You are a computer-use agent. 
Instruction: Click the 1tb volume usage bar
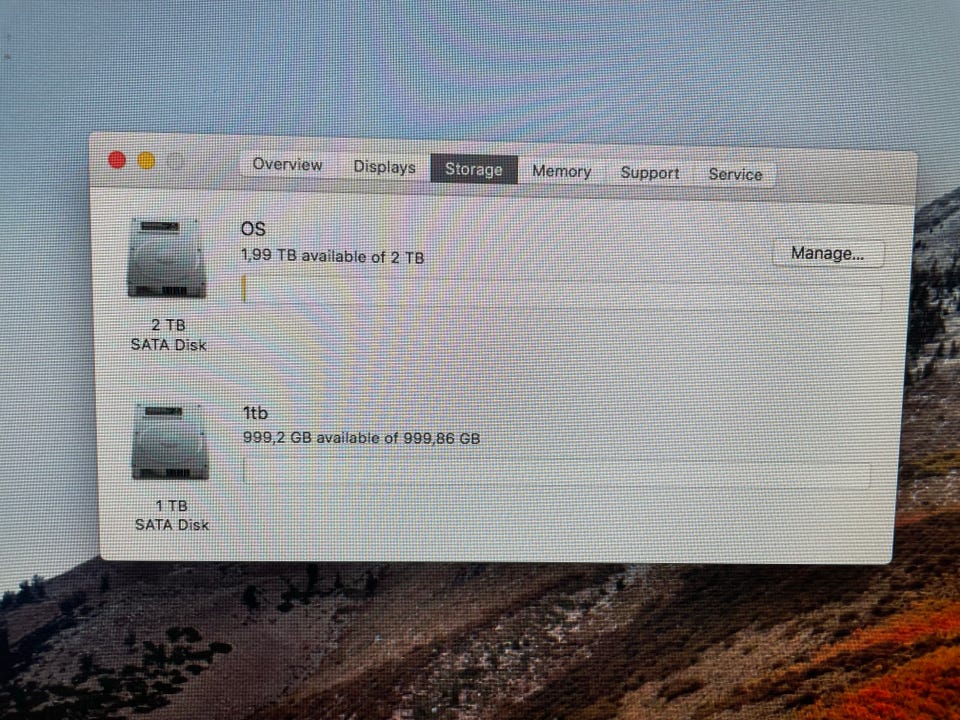557,473
